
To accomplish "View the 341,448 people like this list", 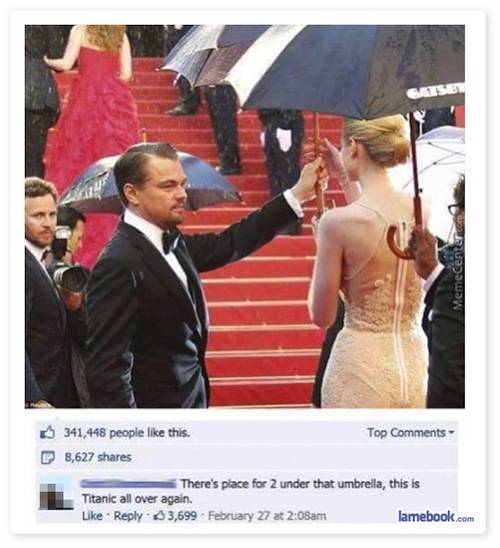I will (126, 433).
